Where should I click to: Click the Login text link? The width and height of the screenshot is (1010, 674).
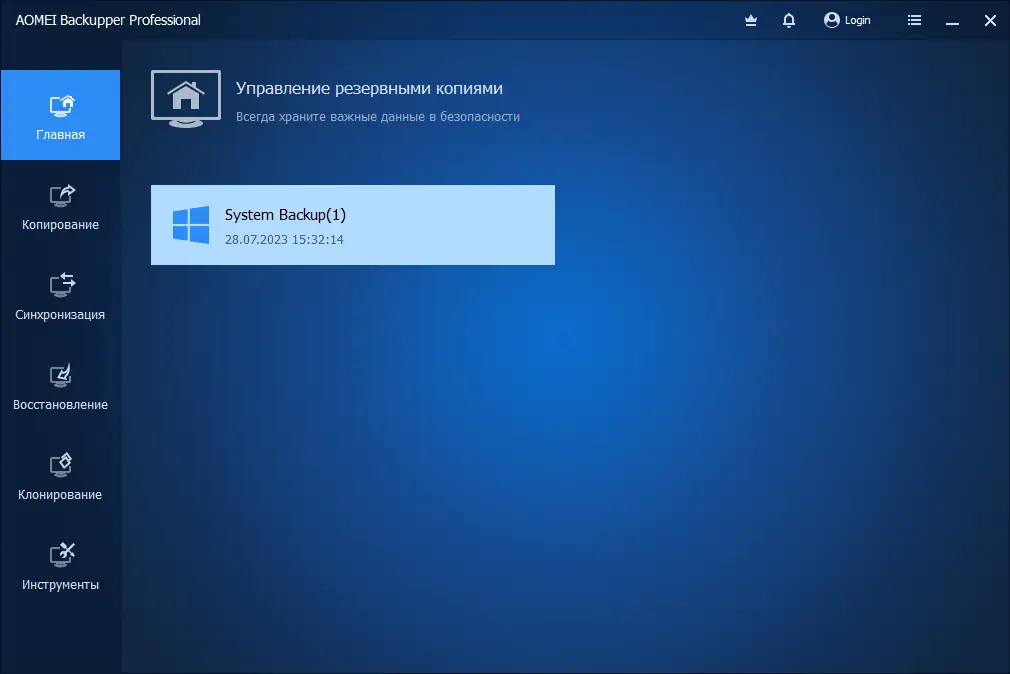point(857,21)
